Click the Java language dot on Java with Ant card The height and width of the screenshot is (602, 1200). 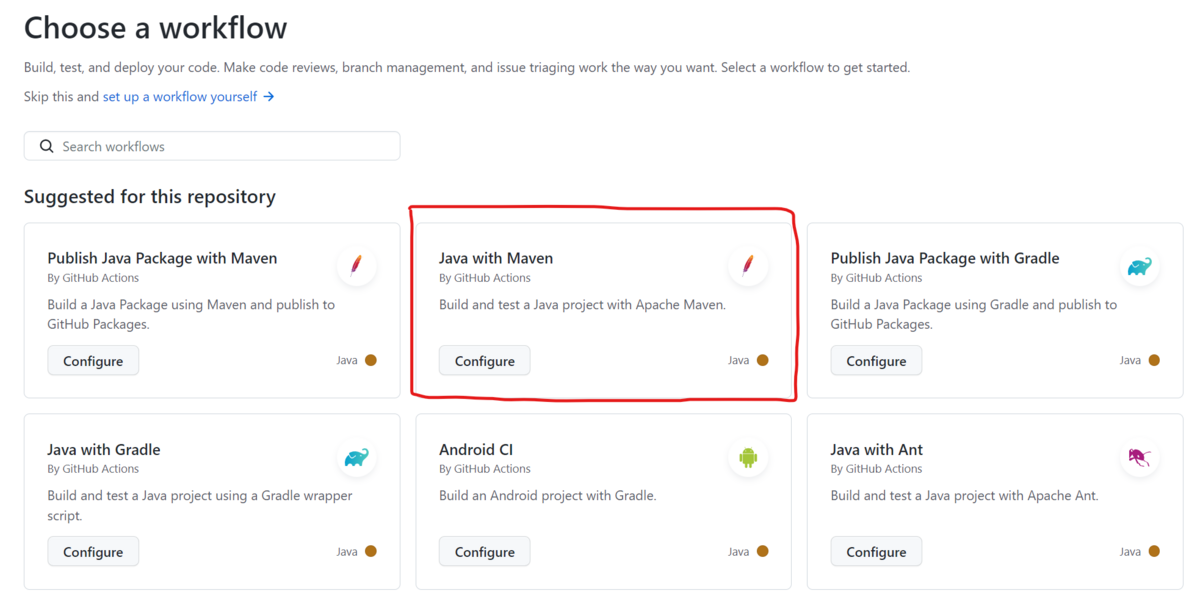[x=1154, y=551]
